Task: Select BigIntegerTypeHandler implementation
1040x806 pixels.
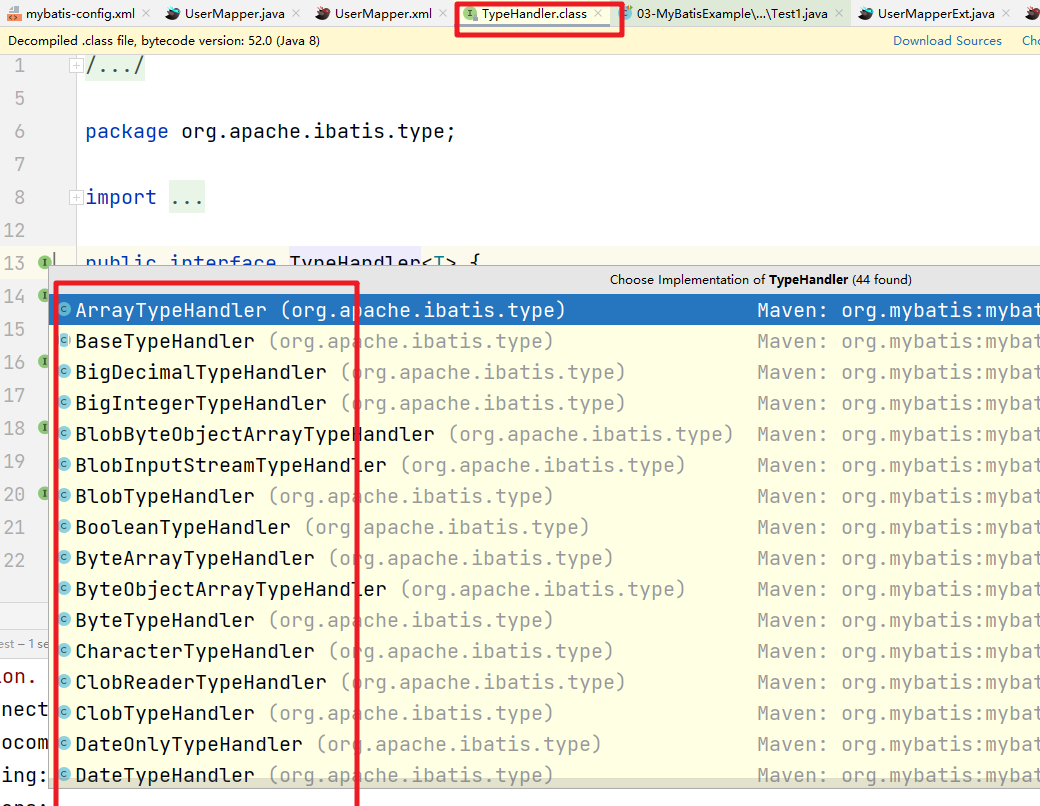Action: pos(545,403)
